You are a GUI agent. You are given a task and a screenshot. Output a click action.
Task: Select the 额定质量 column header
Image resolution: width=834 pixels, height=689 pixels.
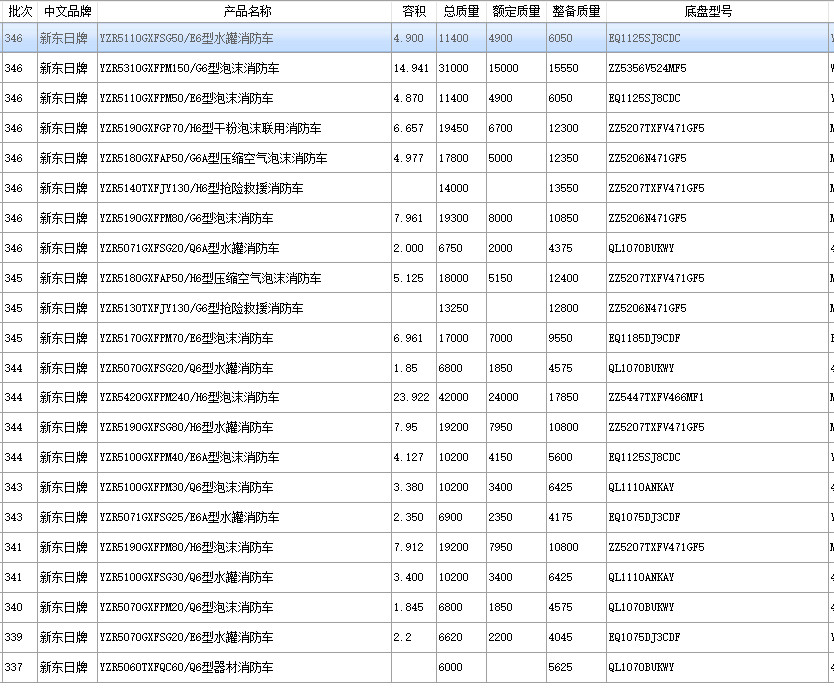pyautogui.click(x=516, y=11)
